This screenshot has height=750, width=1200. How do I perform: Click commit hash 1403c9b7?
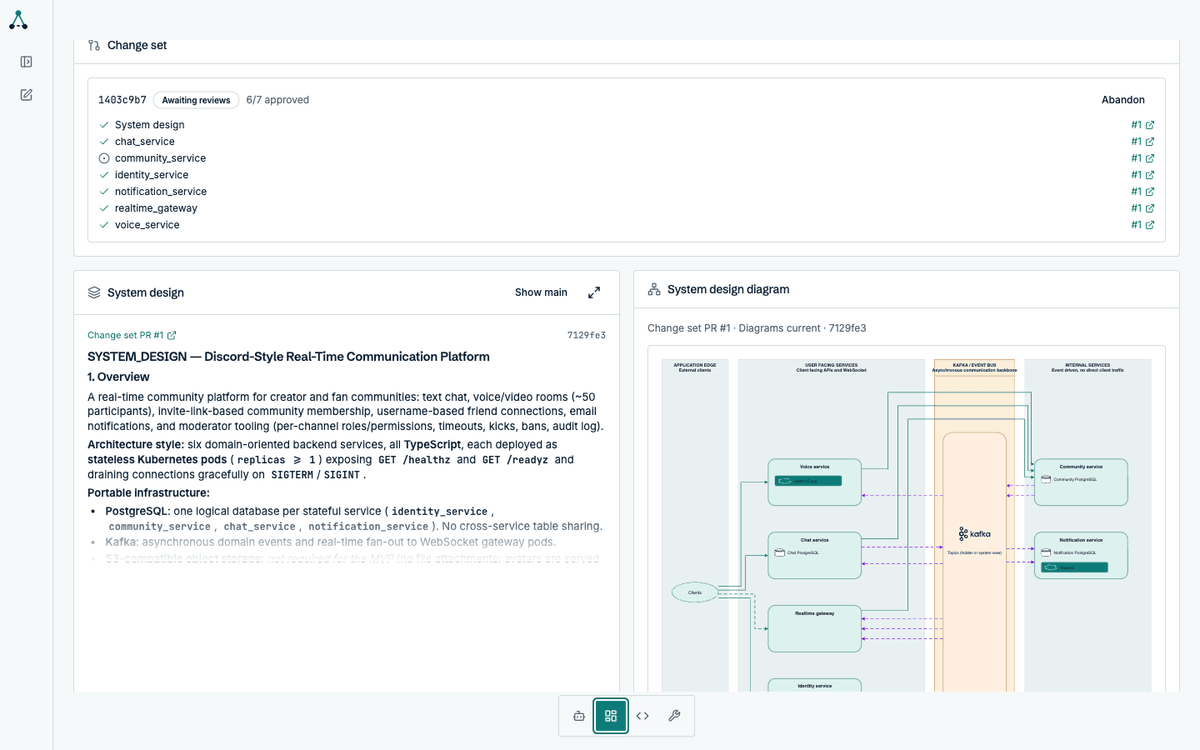[x=122, y=100]
